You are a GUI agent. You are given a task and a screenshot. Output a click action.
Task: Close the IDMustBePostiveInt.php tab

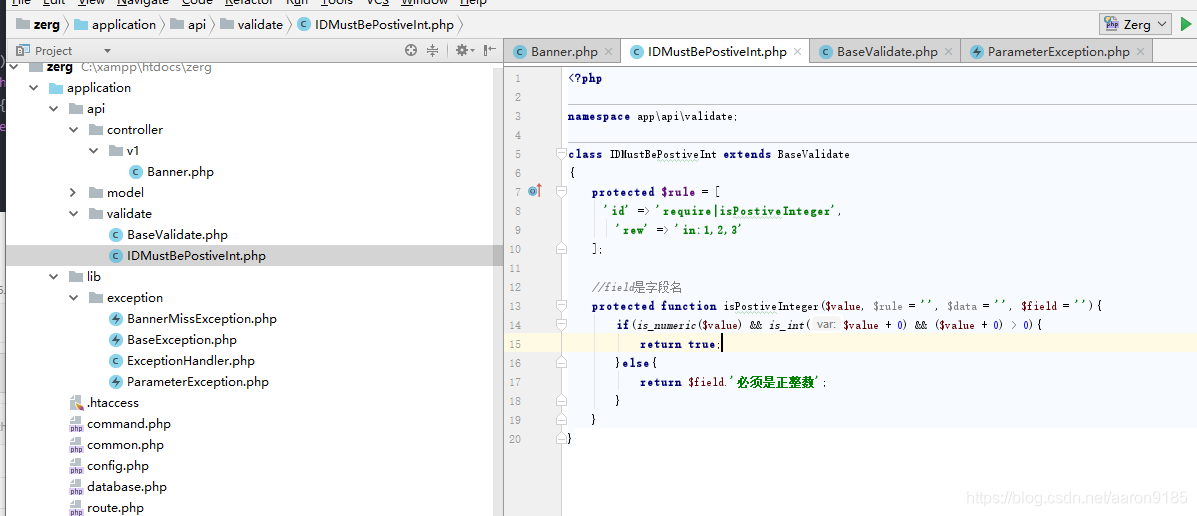797,52
